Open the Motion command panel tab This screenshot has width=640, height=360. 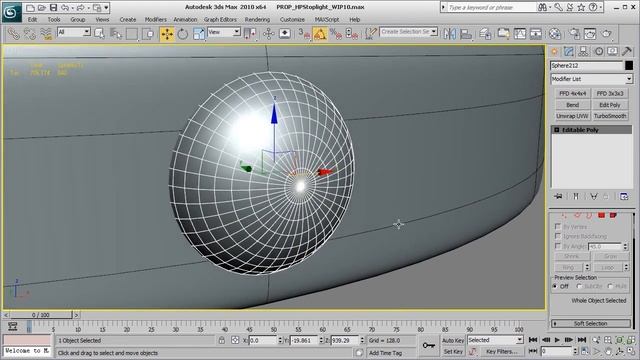pyautogui.click(x=598, y=51)
